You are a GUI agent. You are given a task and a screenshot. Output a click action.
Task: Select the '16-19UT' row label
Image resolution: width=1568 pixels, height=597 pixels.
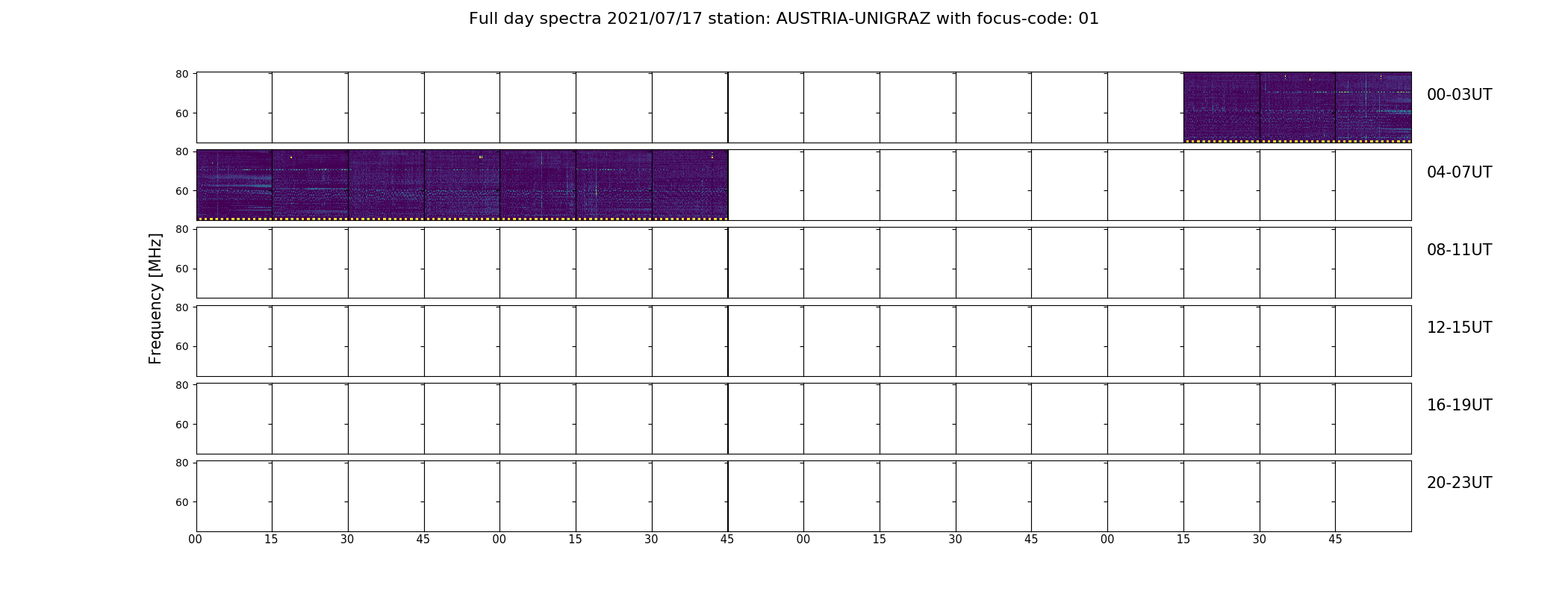click(x=1459, y=405)
